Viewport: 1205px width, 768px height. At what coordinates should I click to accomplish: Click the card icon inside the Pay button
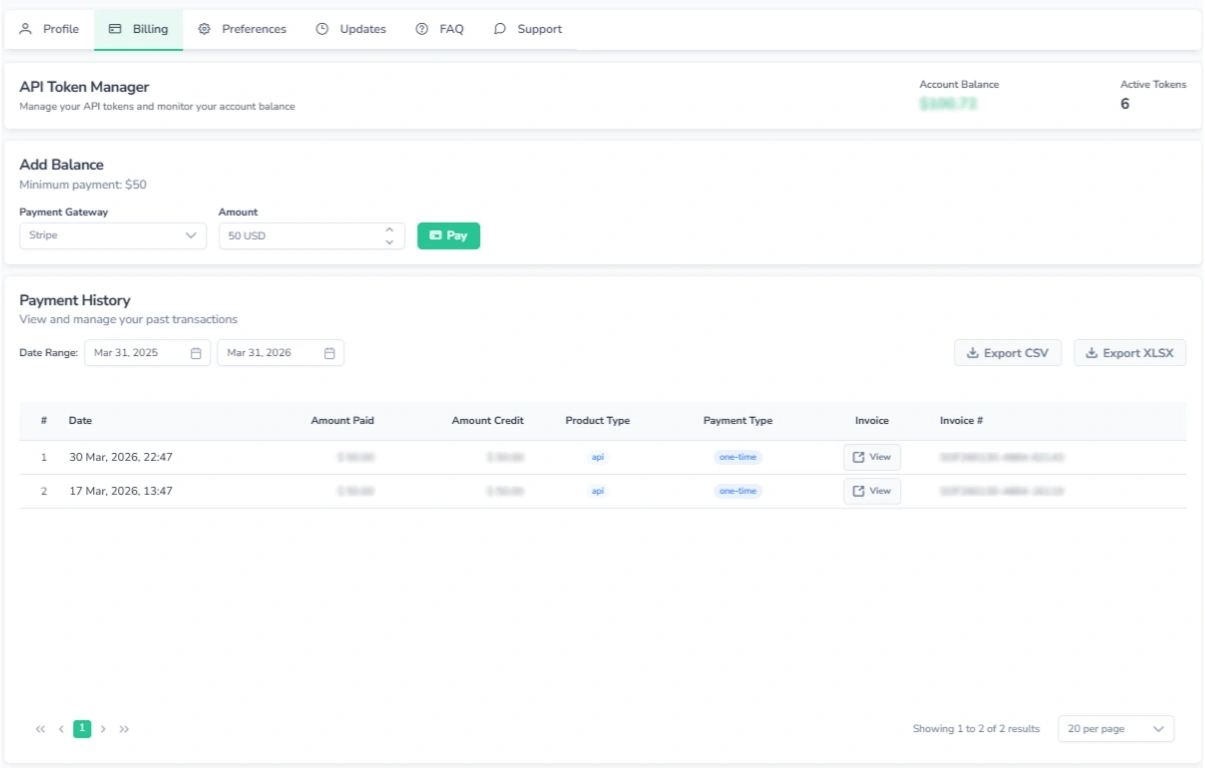[x=434, y=235]
